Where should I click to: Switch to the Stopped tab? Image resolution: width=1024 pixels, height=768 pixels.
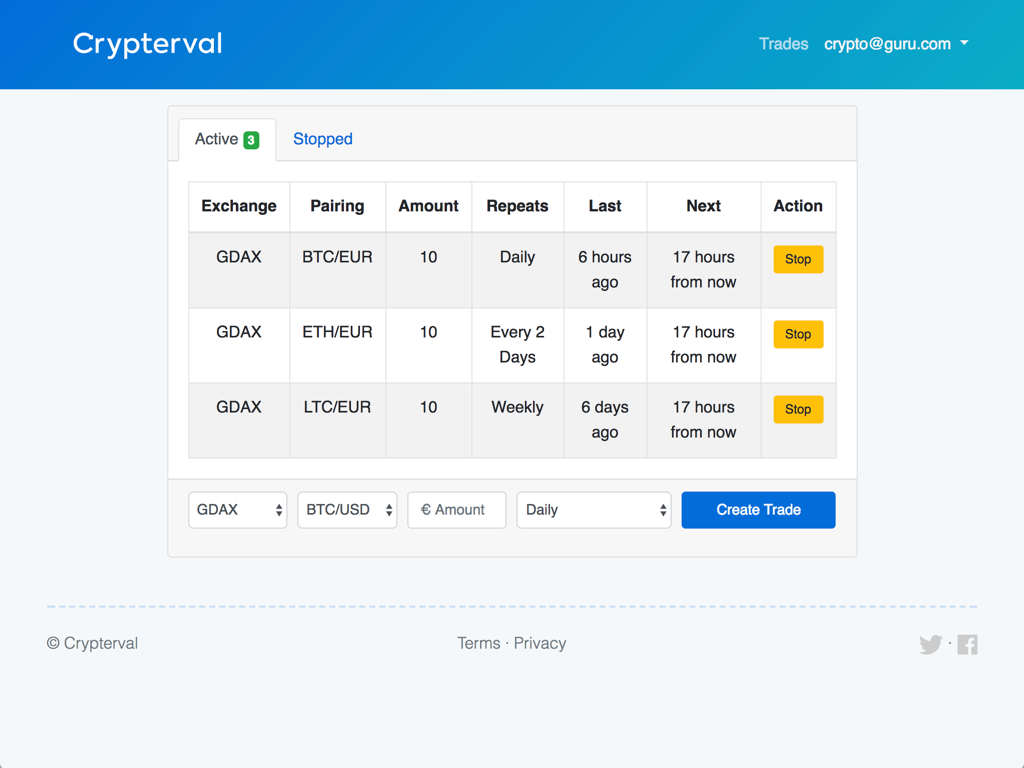(323, 139)
